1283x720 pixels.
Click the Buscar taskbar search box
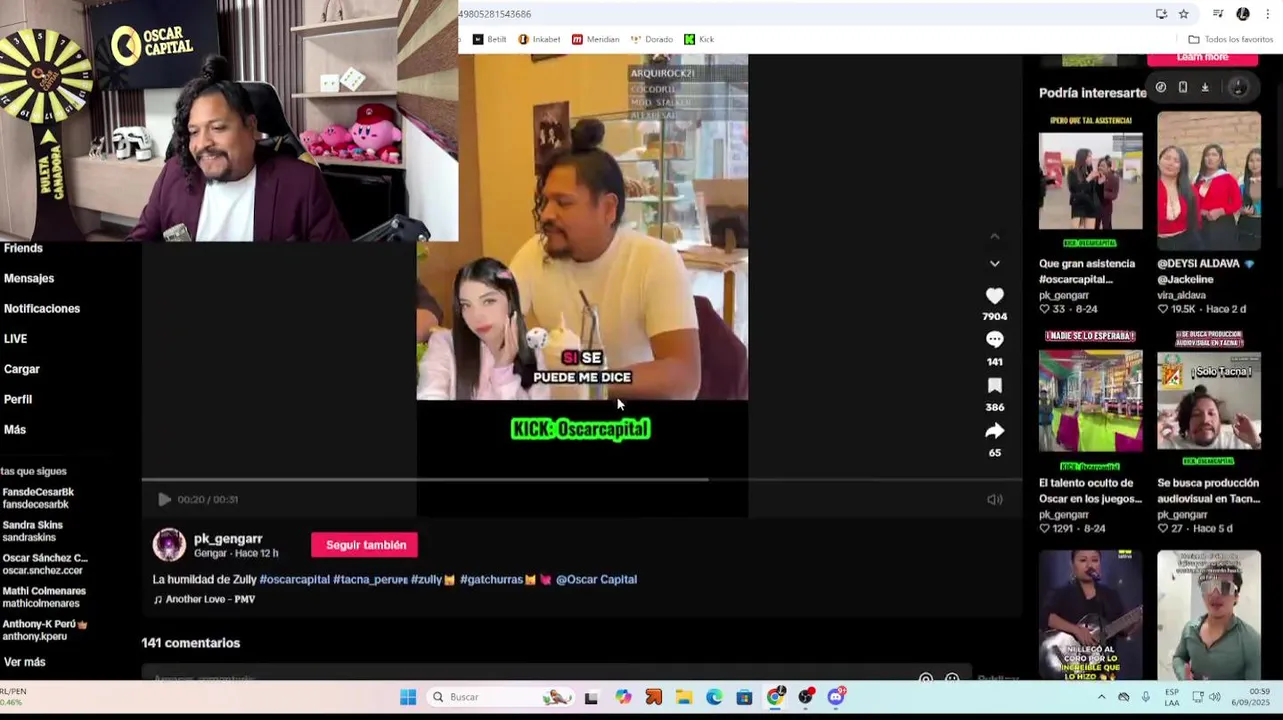pos(503,697)
